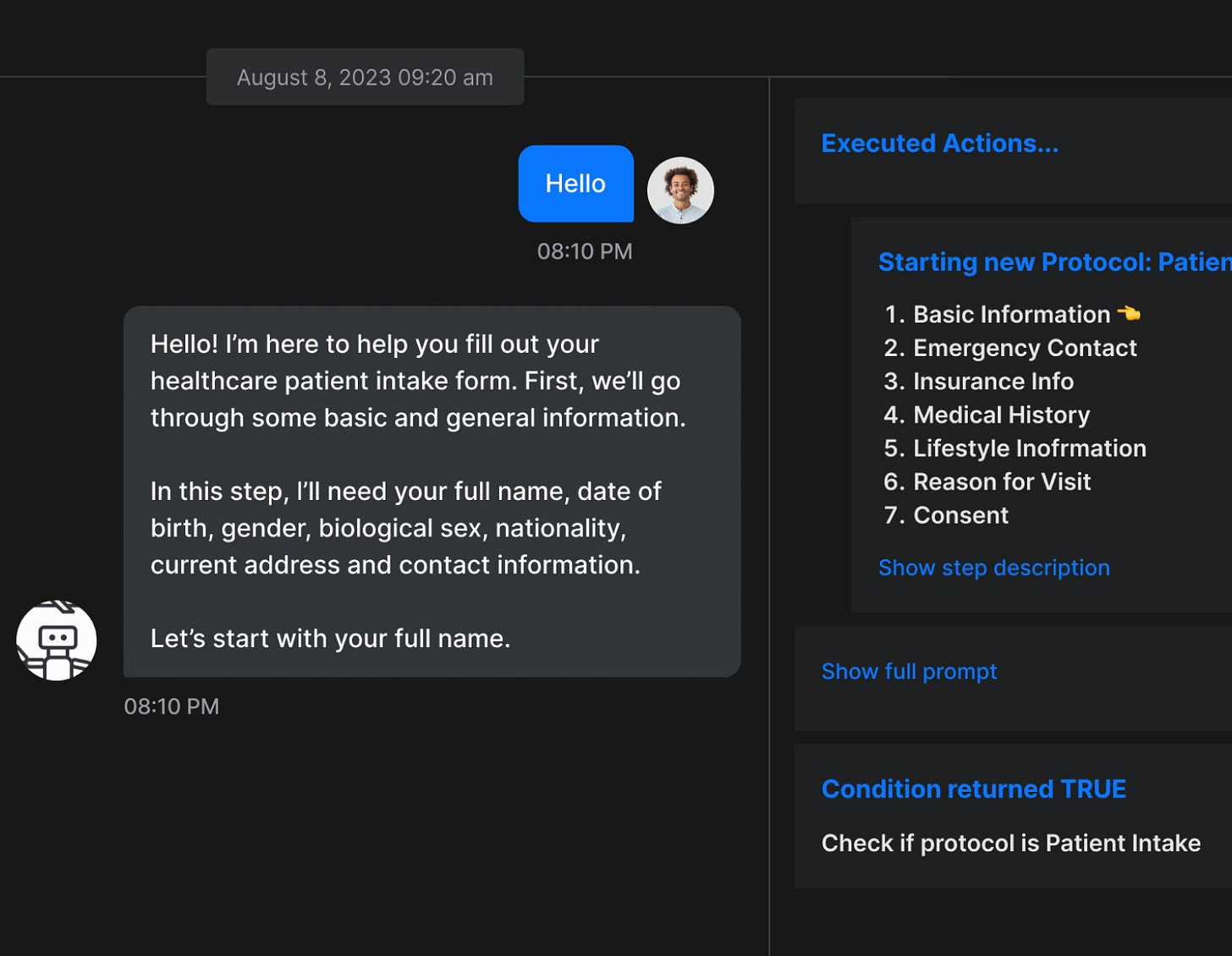Viewport: 1232px width, 956px height.
Task: Select the Reason for Visit step
Action: pos(987,481)
